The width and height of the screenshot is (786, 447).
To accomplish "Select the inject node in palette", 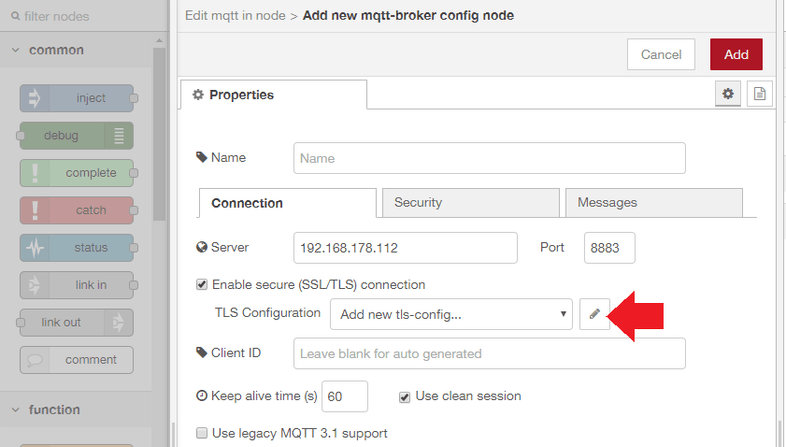I will pyautogui.click(x=77, y=99).
